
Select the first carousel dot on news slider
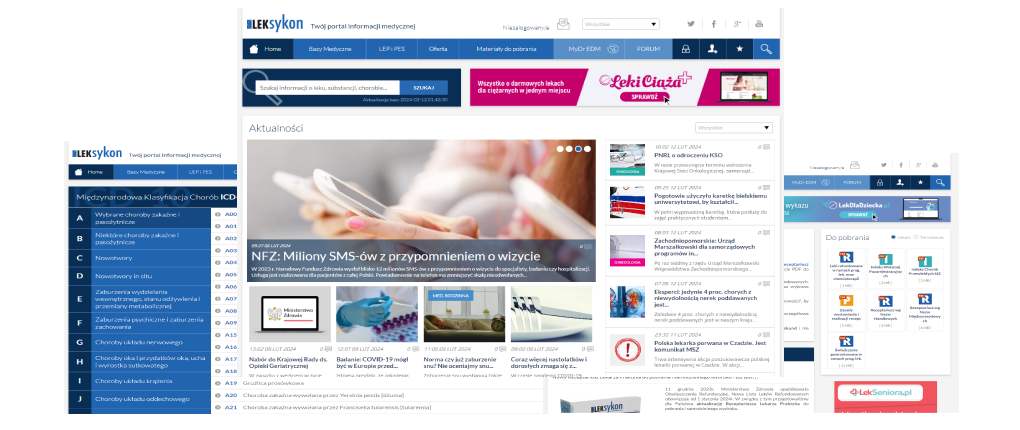pos(560,148)
